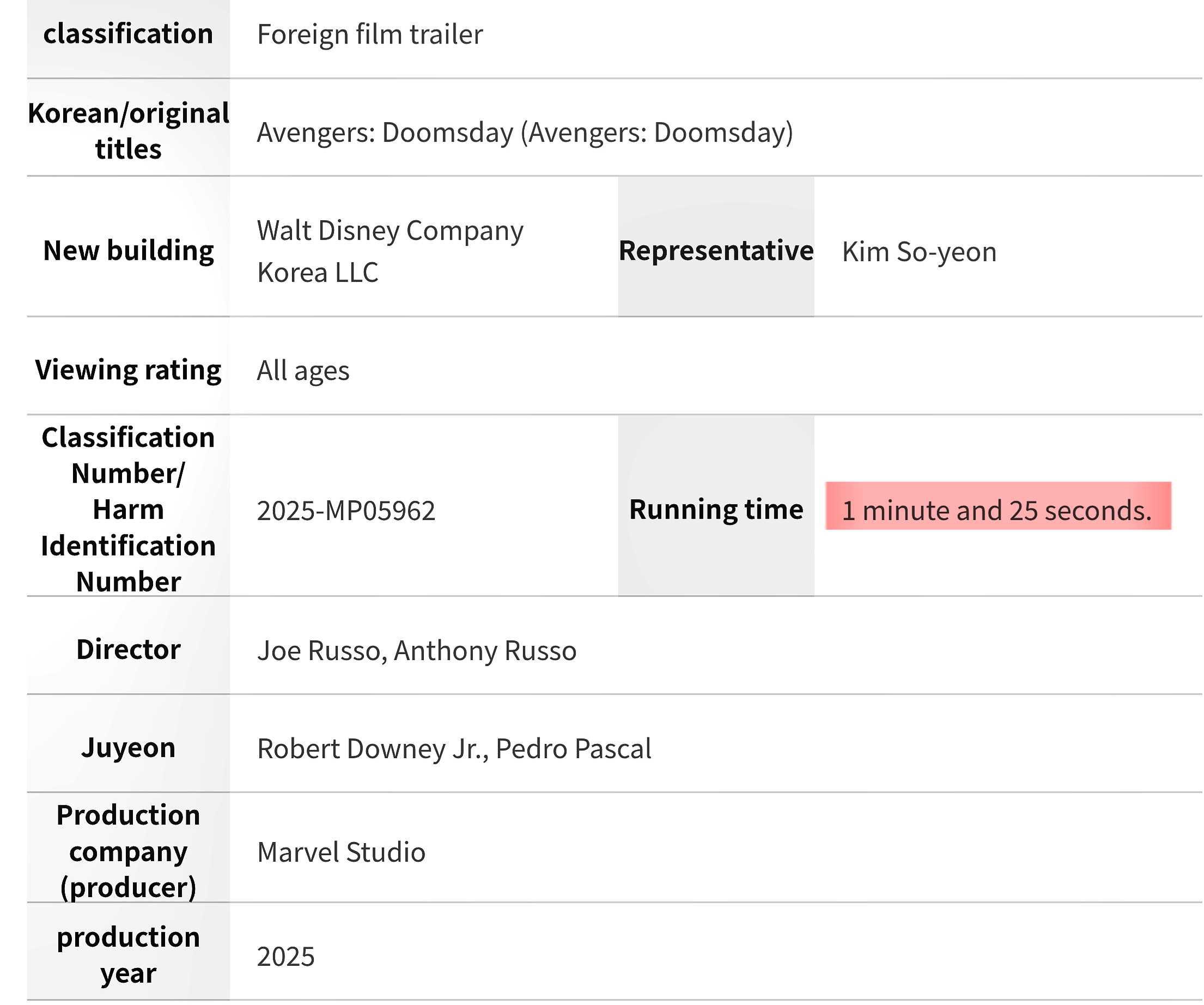
Task: Click the 'Korean/original titles' header cell
Action: pyautogui.click(x=128, y=131)
